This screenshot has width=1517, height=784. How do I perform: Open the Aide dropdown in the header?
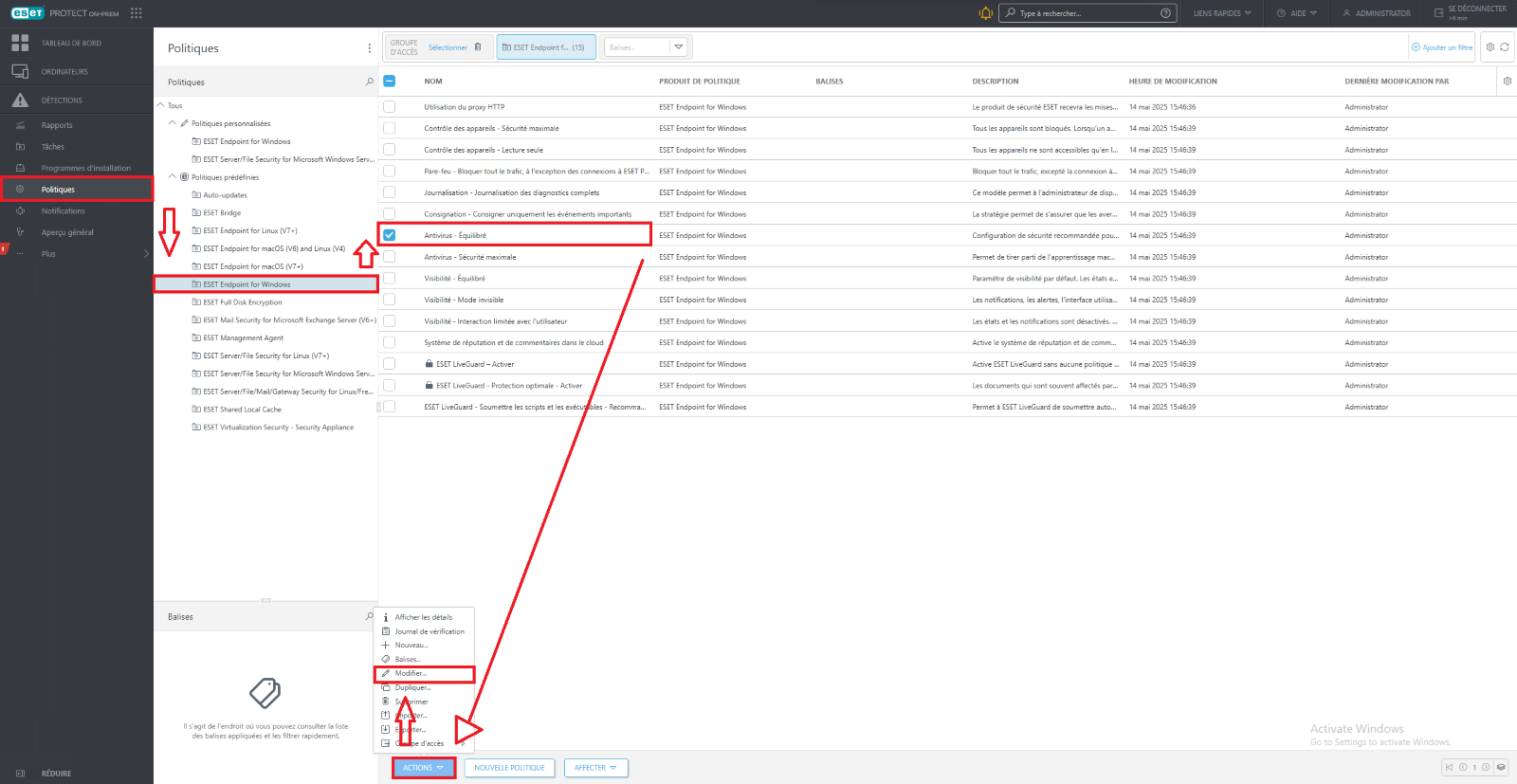1297,13
